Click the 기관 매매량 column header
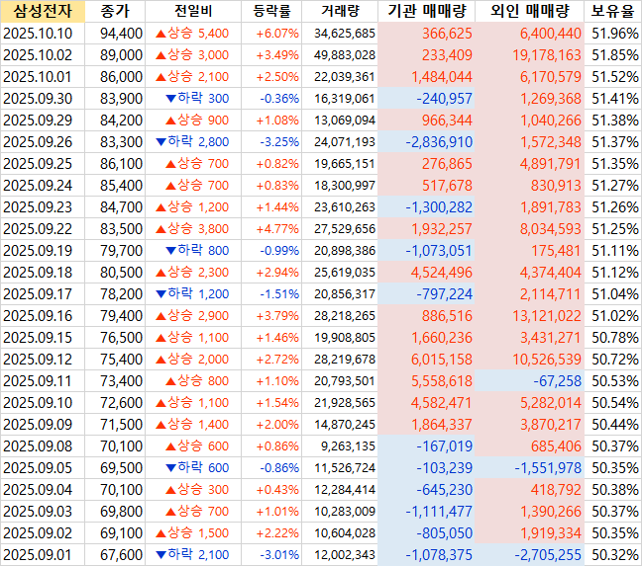Screen dimensions: 642x566 [427, 11]
